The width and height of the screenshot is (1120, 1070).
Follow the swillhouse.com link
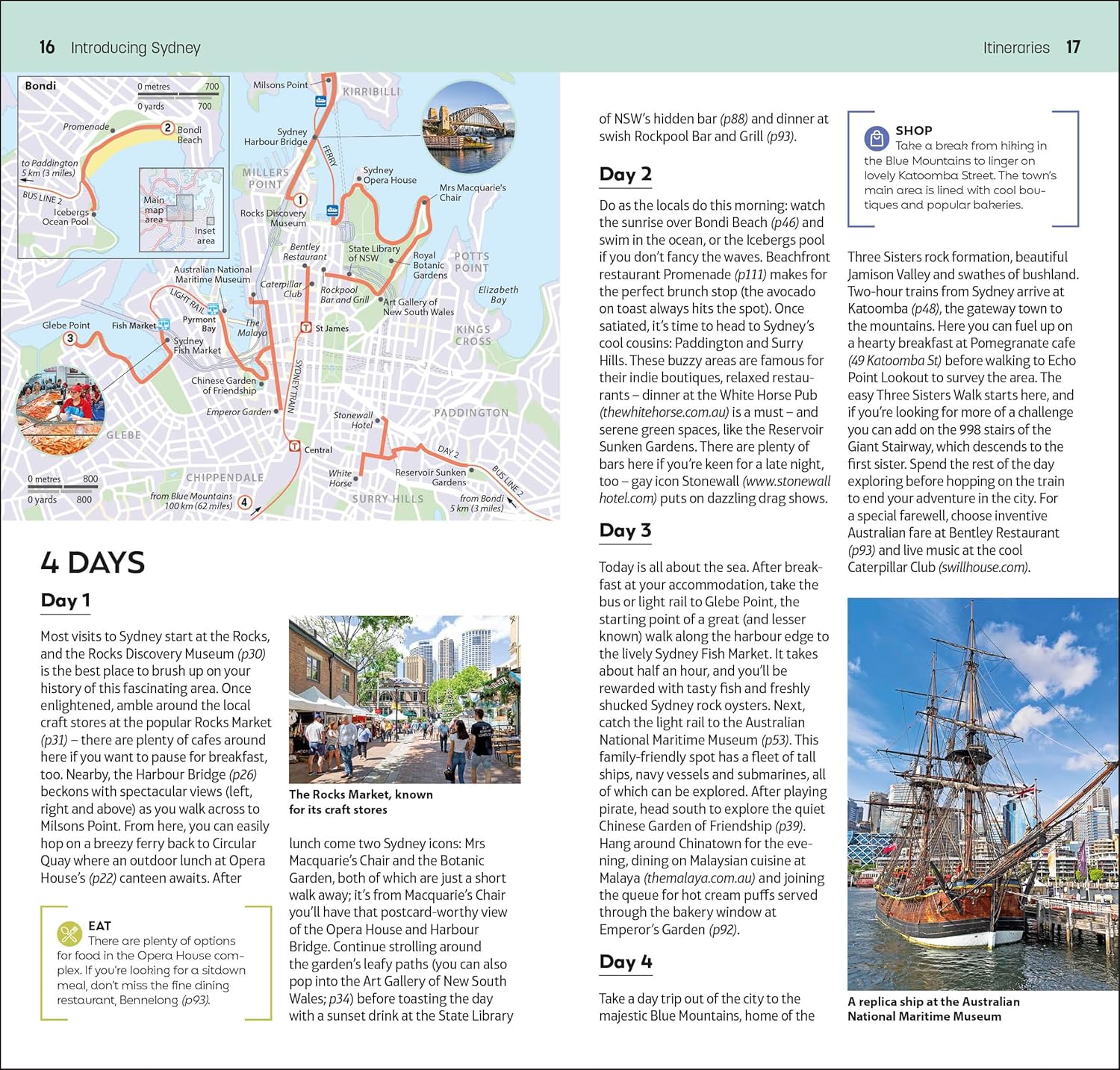point(983,567)
